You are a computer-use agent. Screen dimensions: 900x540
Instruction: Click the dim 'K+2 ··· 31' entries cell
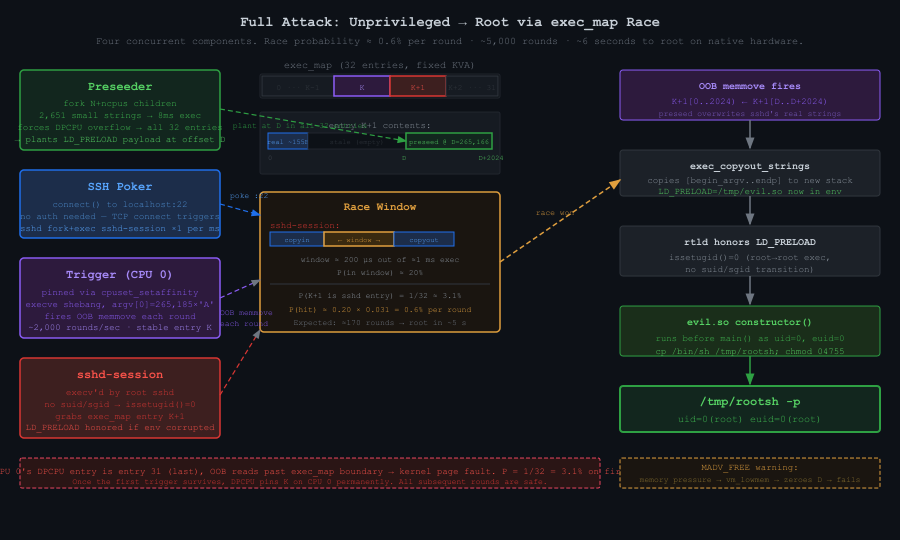[x=471, y=87]
